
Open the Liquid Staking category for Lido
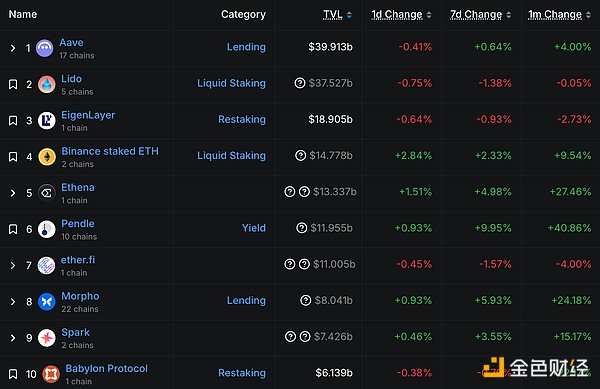pos(232,83)
